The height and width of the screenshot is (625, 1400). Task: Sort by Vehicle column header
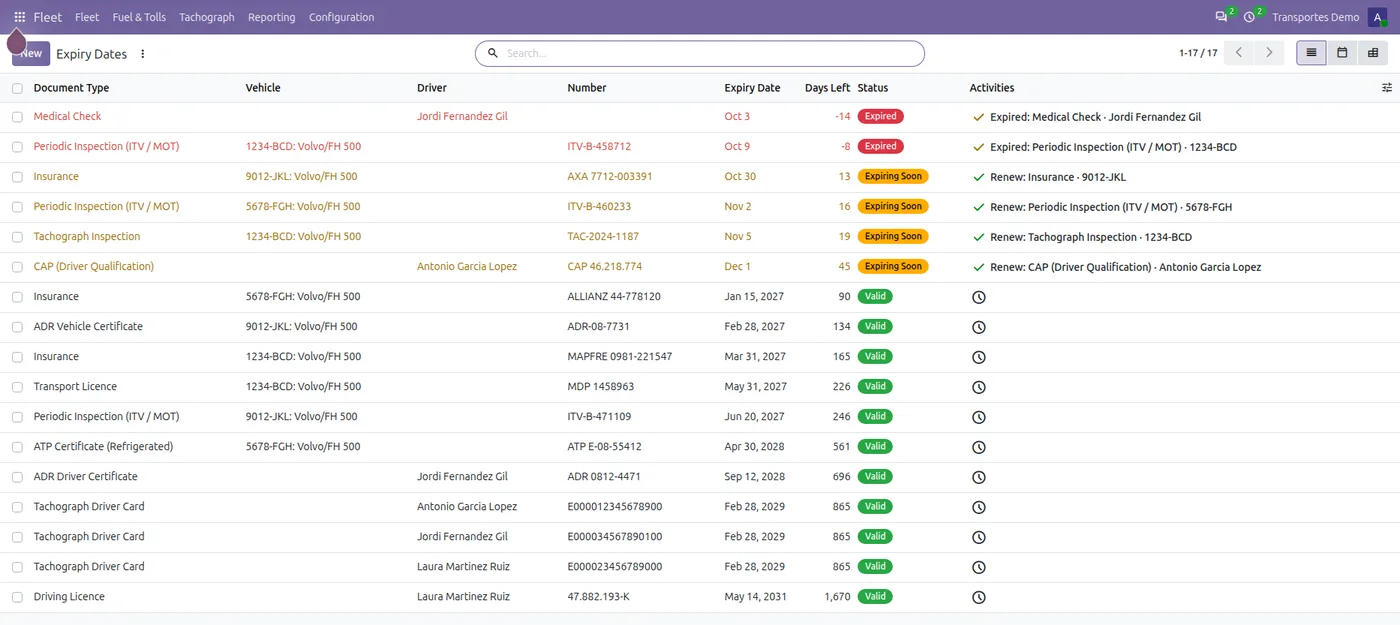[x=263, y=88]
